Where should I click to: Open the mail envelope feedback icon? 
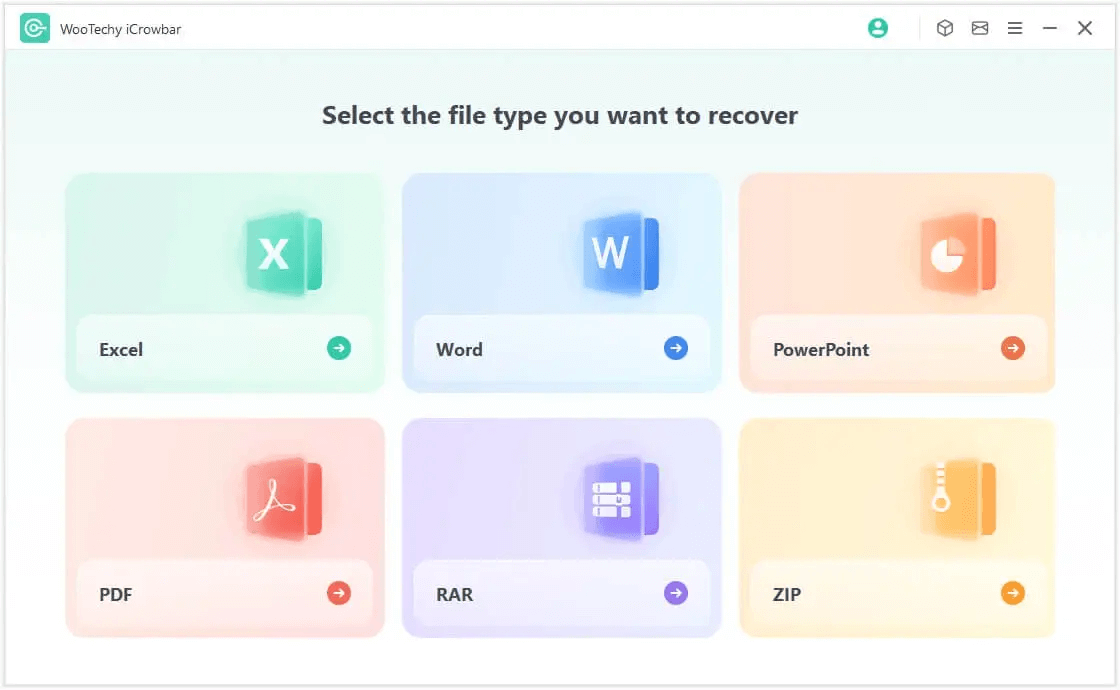point(980,28)
